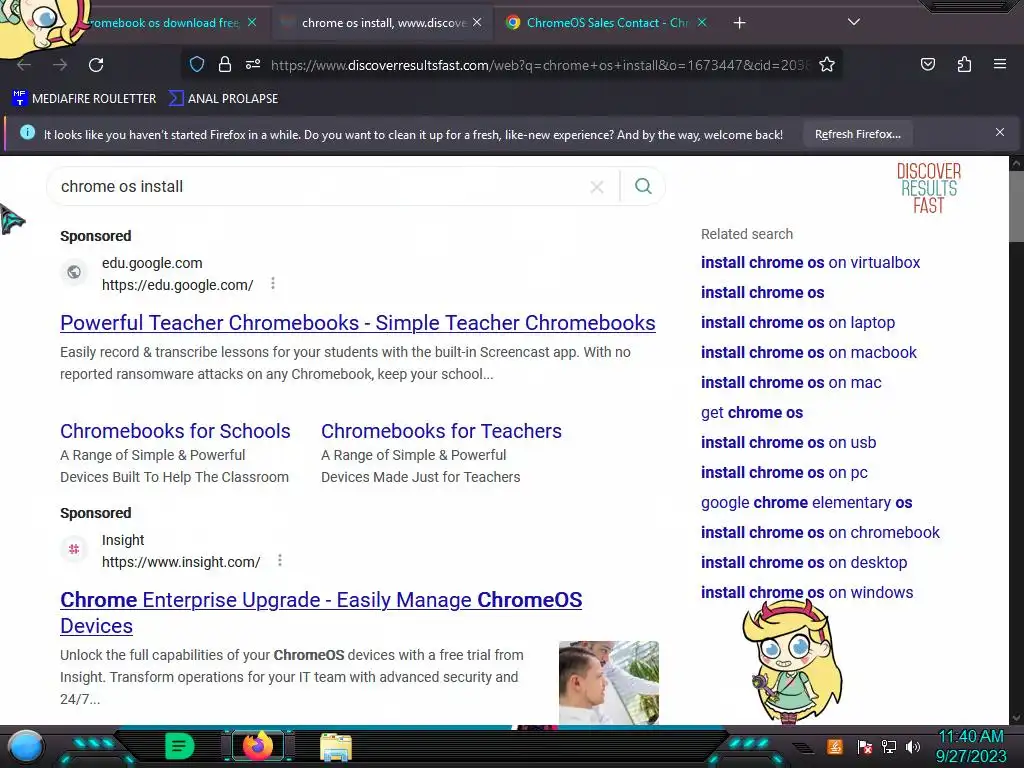Click the Insight favicon icon
Screen dimensions: 1024x768
click(x=74, y=549)
